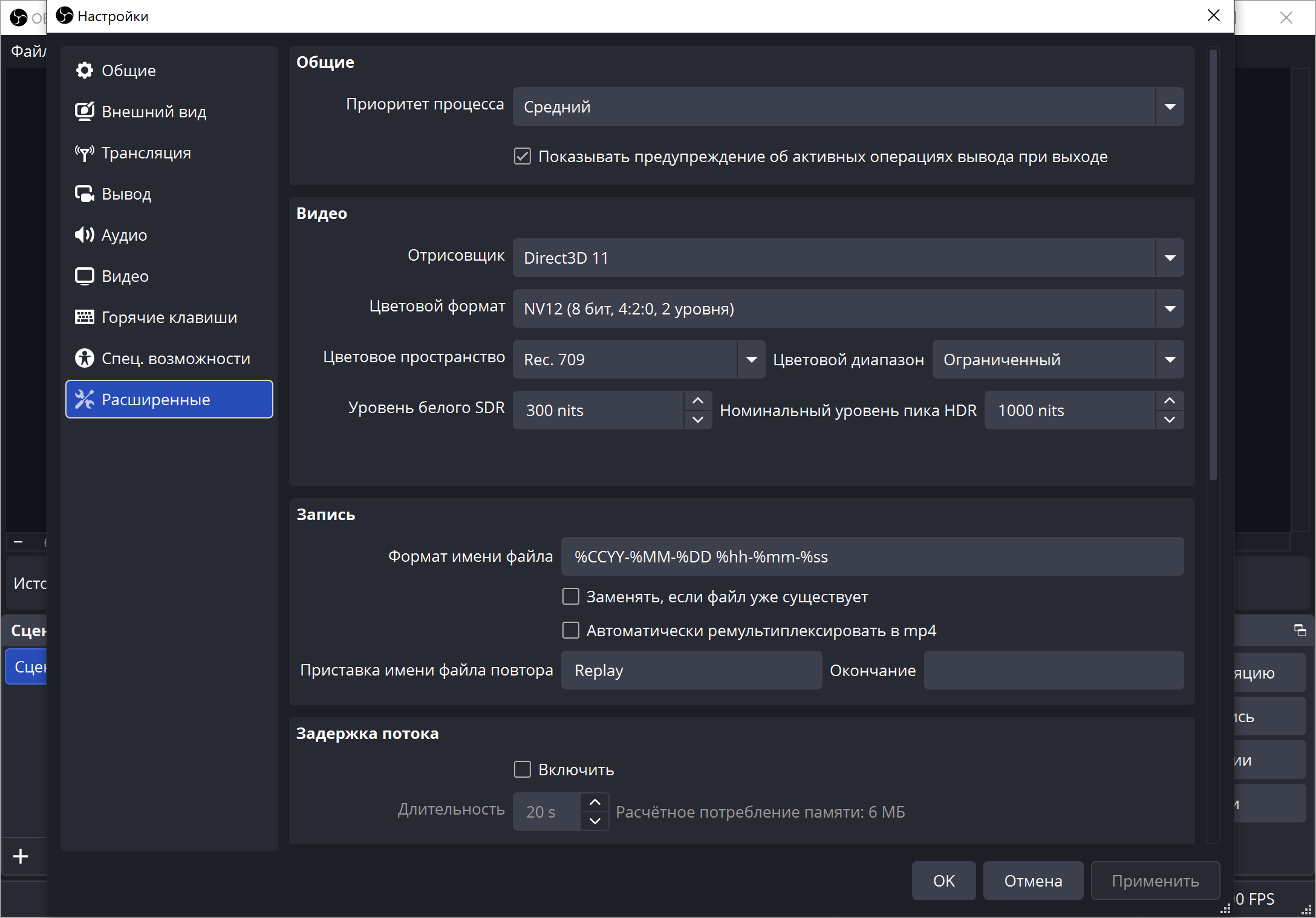Select the Видео monitor icon
Viewport: 1316px width, 918px height.
pyautogui.click(x=84, y=276)
